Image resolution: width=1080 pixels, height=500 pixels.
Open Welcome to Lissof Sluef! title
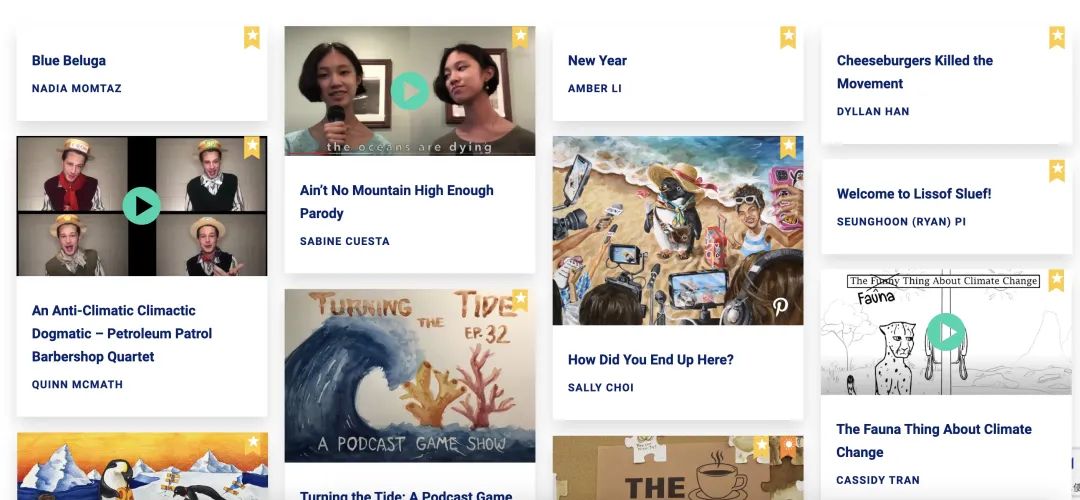(914, 194)
